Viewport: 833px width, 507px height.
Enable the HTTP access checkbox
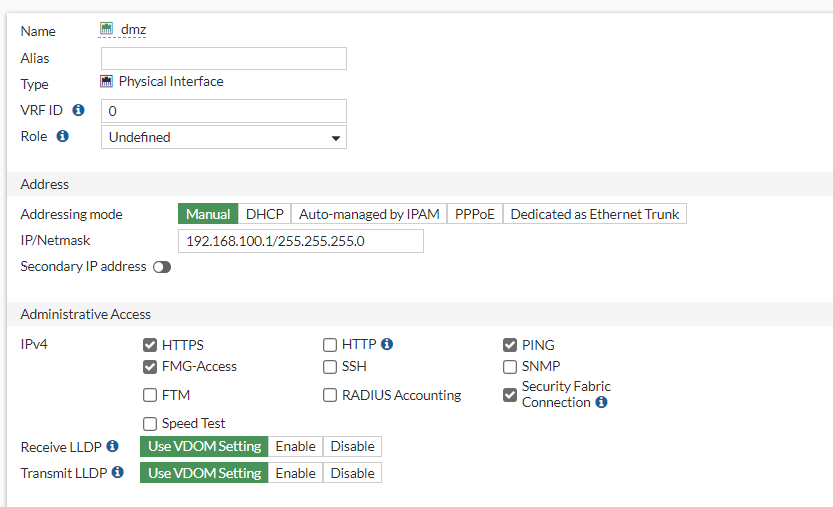(330, 345)
